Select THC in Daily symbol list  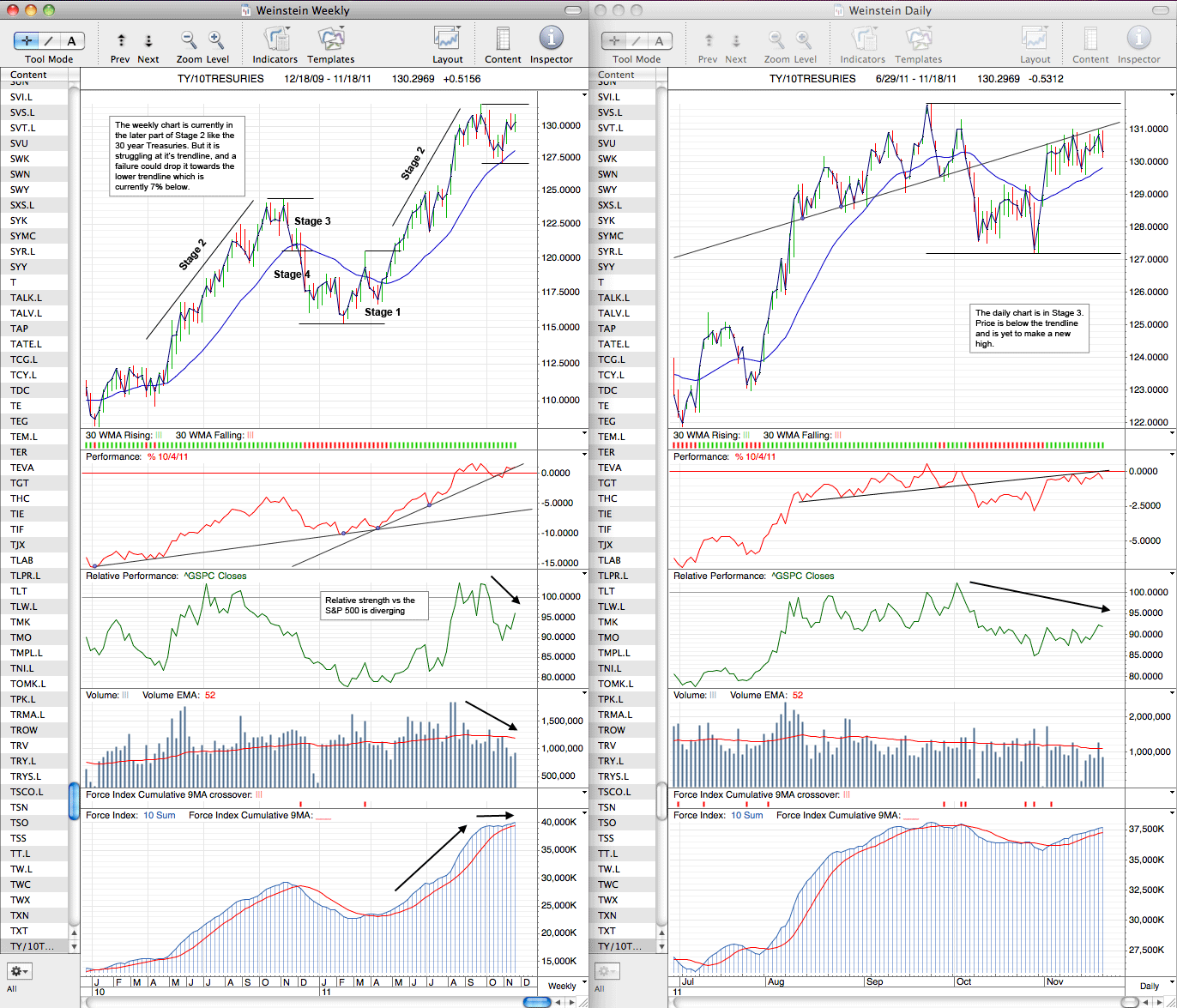(622, 498)
